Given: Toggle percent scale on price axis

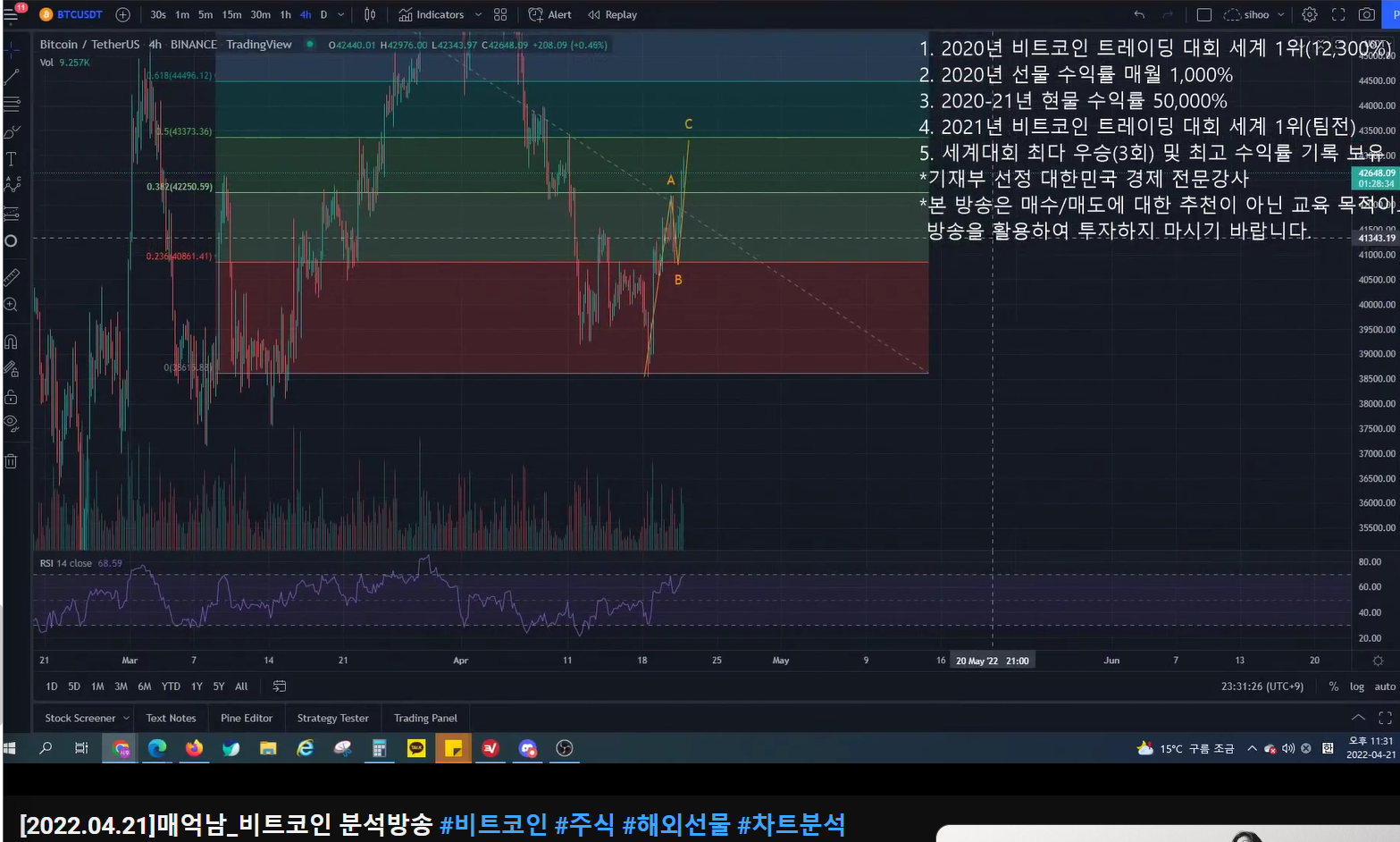Looking at the screenshot, I should tap(1334, 686).
